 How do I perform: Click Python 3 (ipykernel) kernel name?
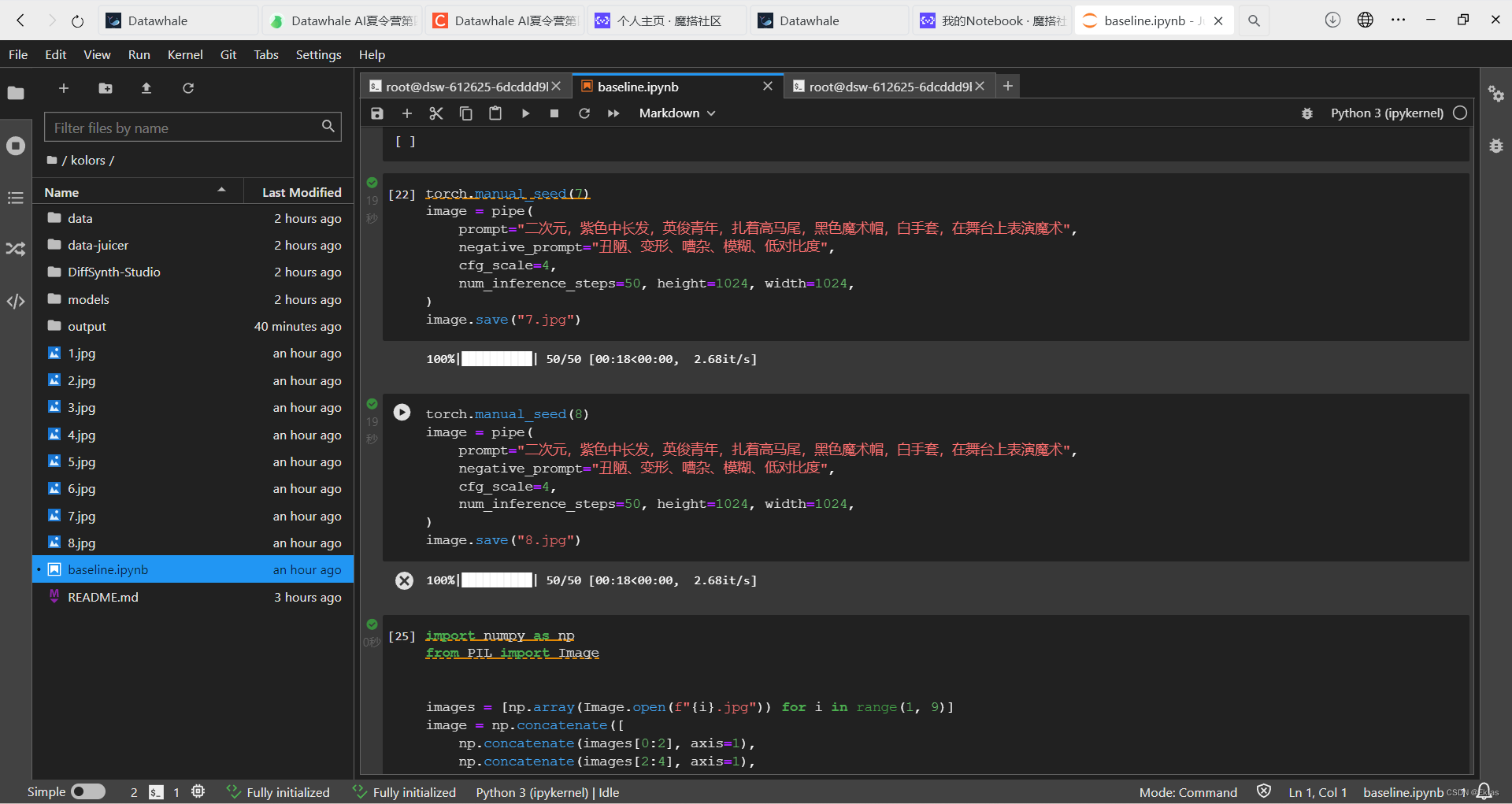click(x=1387, y=113)
